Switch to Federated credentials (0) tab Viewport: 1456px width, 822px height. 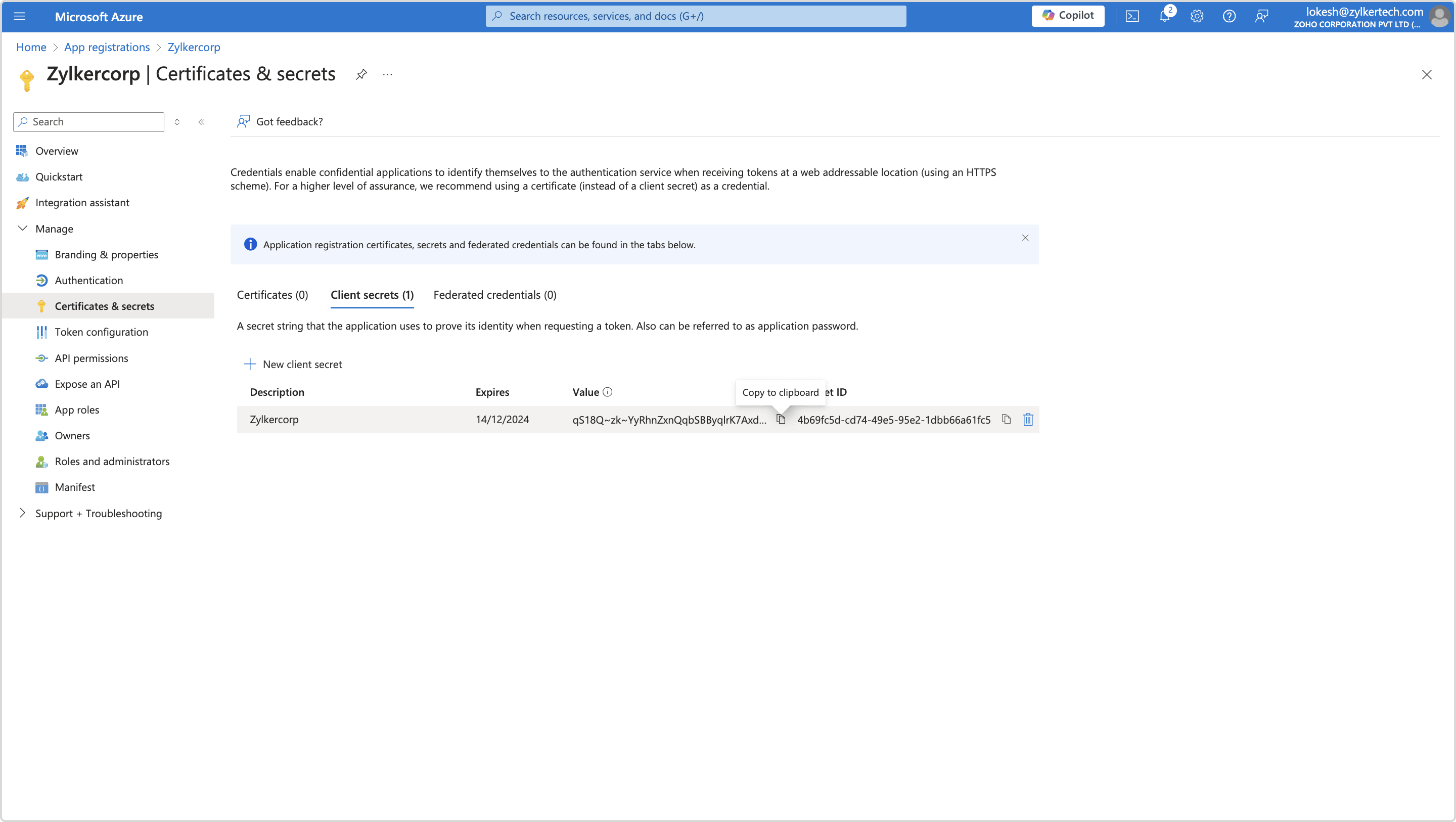coord(494,295)
